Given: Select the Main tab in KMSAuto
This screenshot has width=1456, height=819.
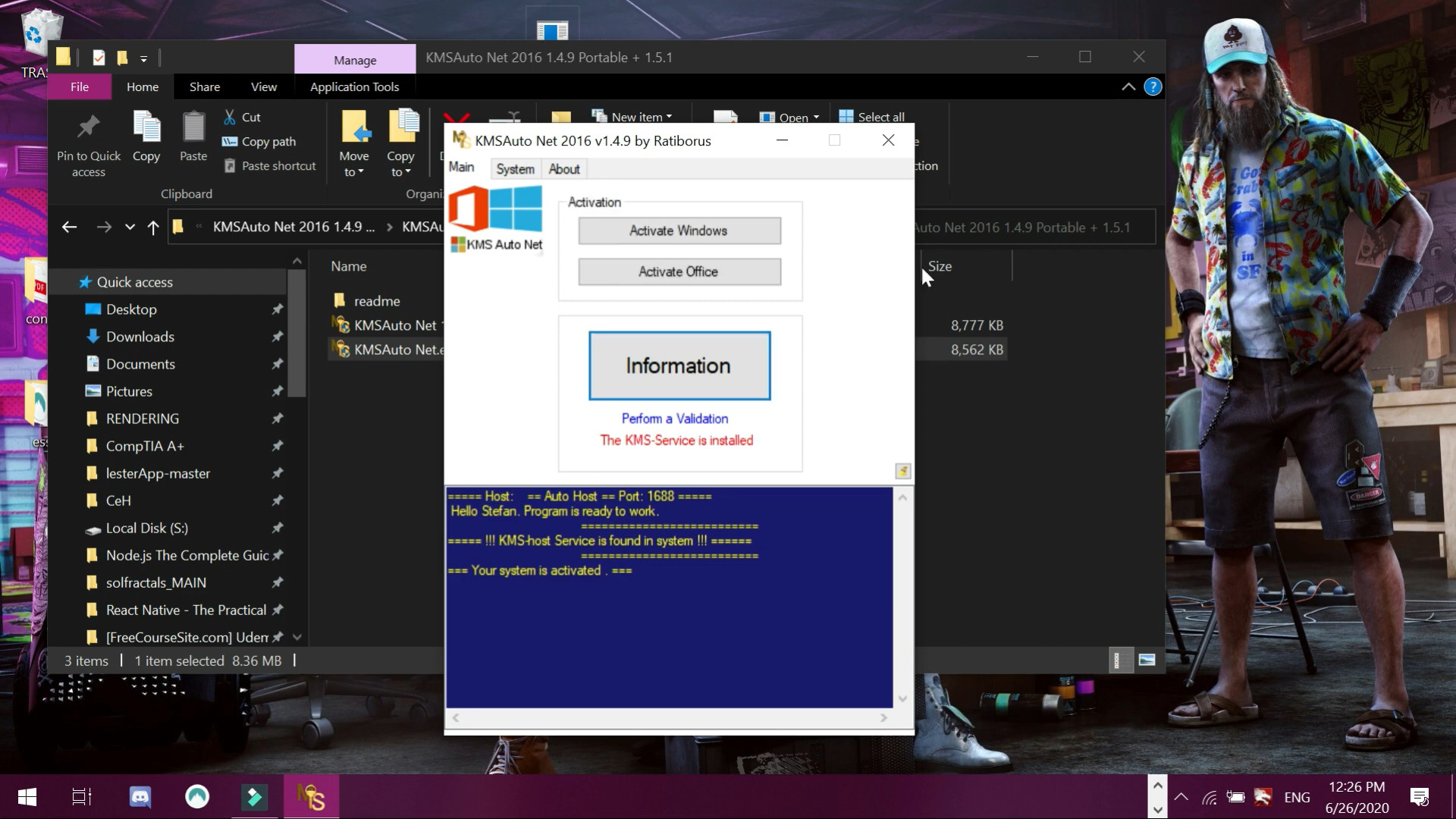Looking at the screenshot, I should pyautogui.click(x=462, y=168).
